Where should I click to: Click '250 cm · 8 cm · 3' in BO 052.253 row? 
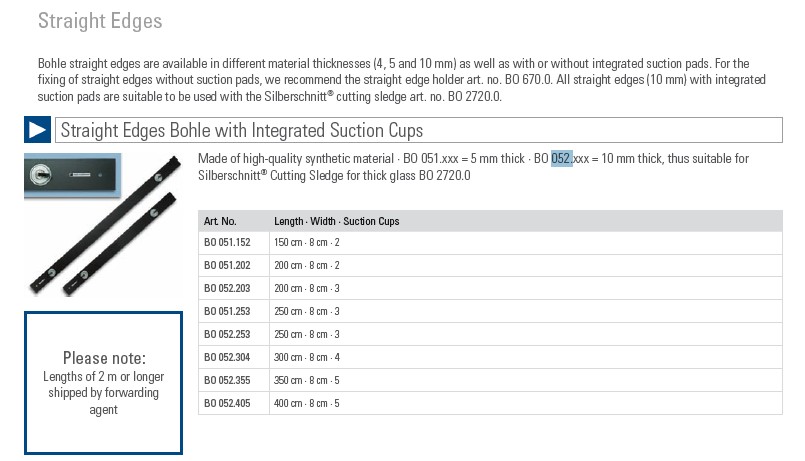(306, 334)
